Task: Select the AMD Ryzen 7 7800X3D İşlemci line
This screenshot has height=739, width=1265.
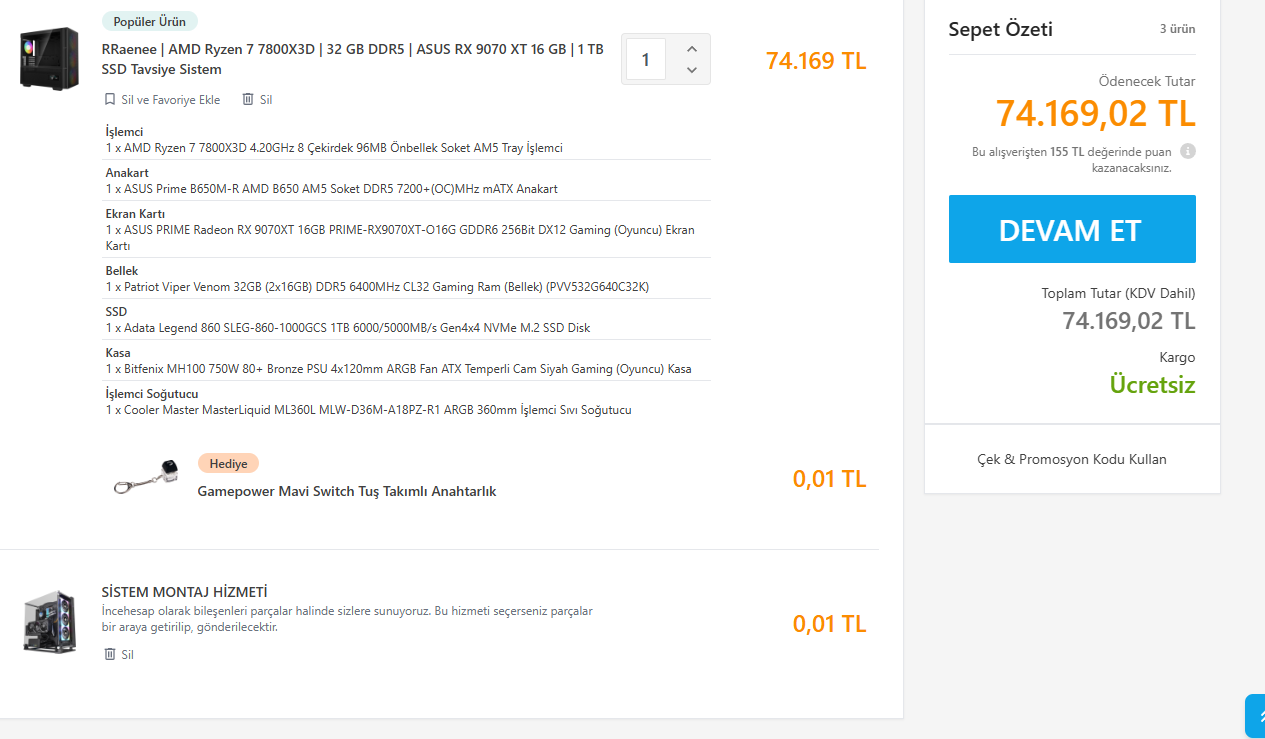Action: [334, 148]
